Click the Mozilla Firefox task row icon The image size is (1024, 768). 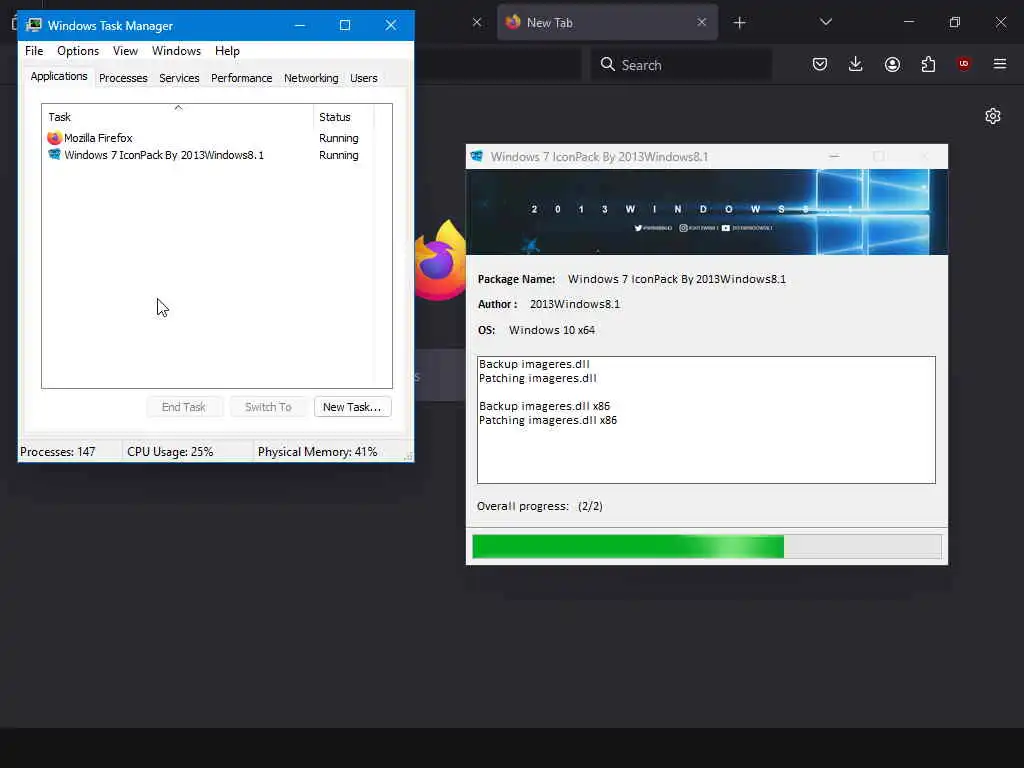[54, 138]
